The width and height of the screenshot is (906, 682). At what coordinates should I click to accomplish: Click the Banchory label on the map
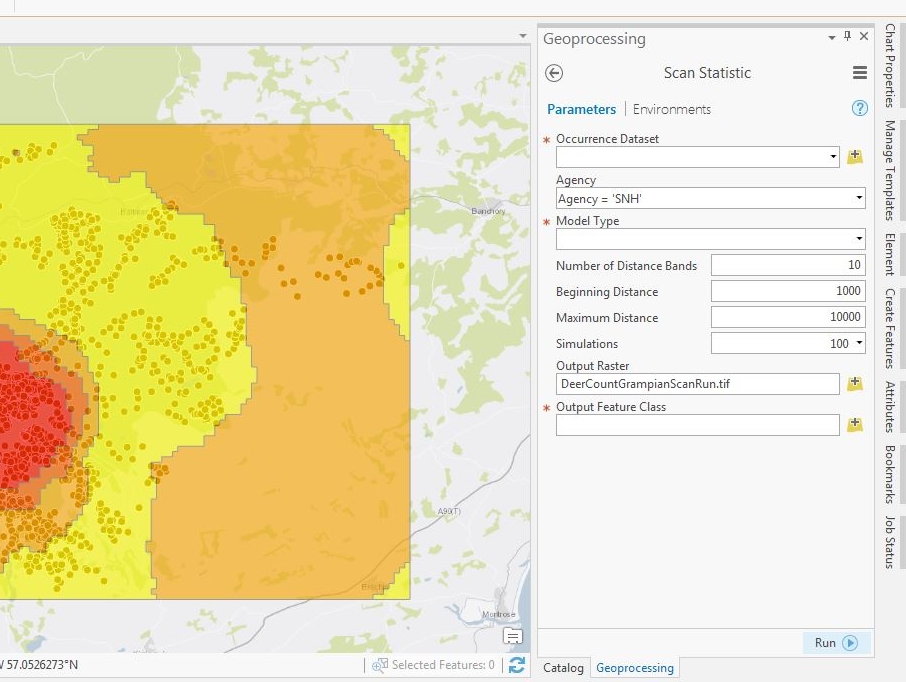click(488, 211)
